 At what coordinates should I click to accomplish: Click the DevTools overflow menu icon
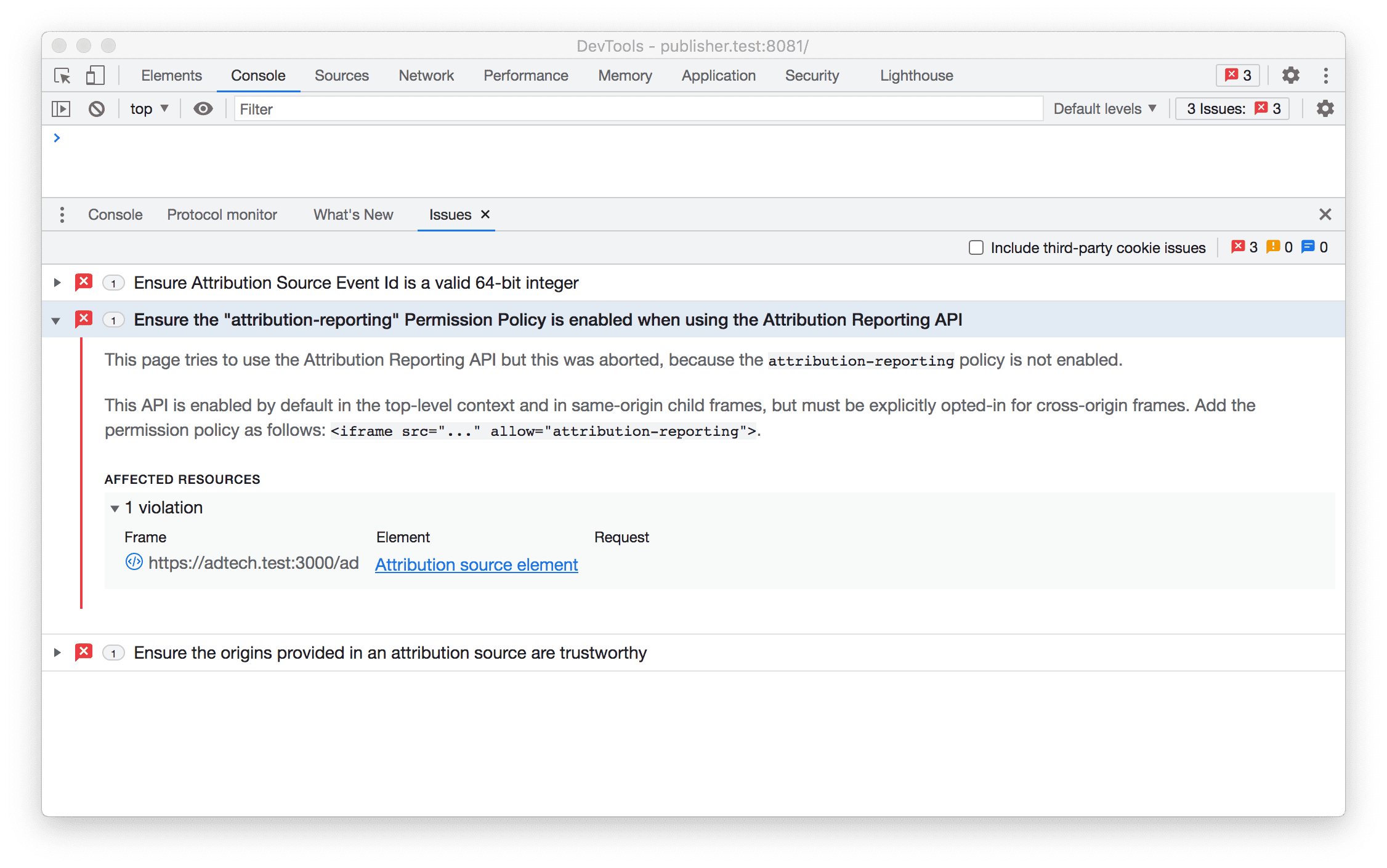1326,75
